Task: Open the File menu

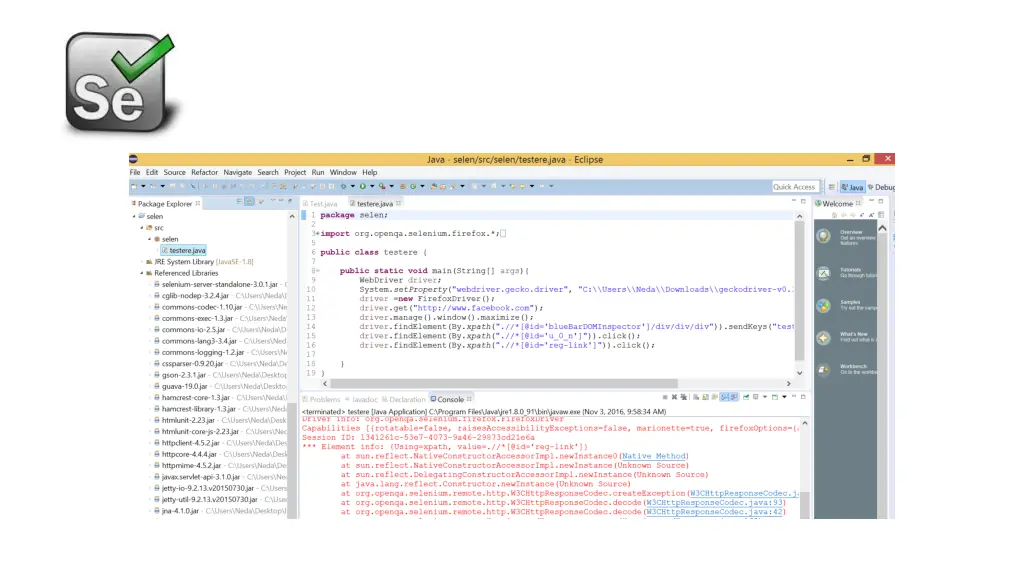Action: pyautogui.click(x=135, y=172)
